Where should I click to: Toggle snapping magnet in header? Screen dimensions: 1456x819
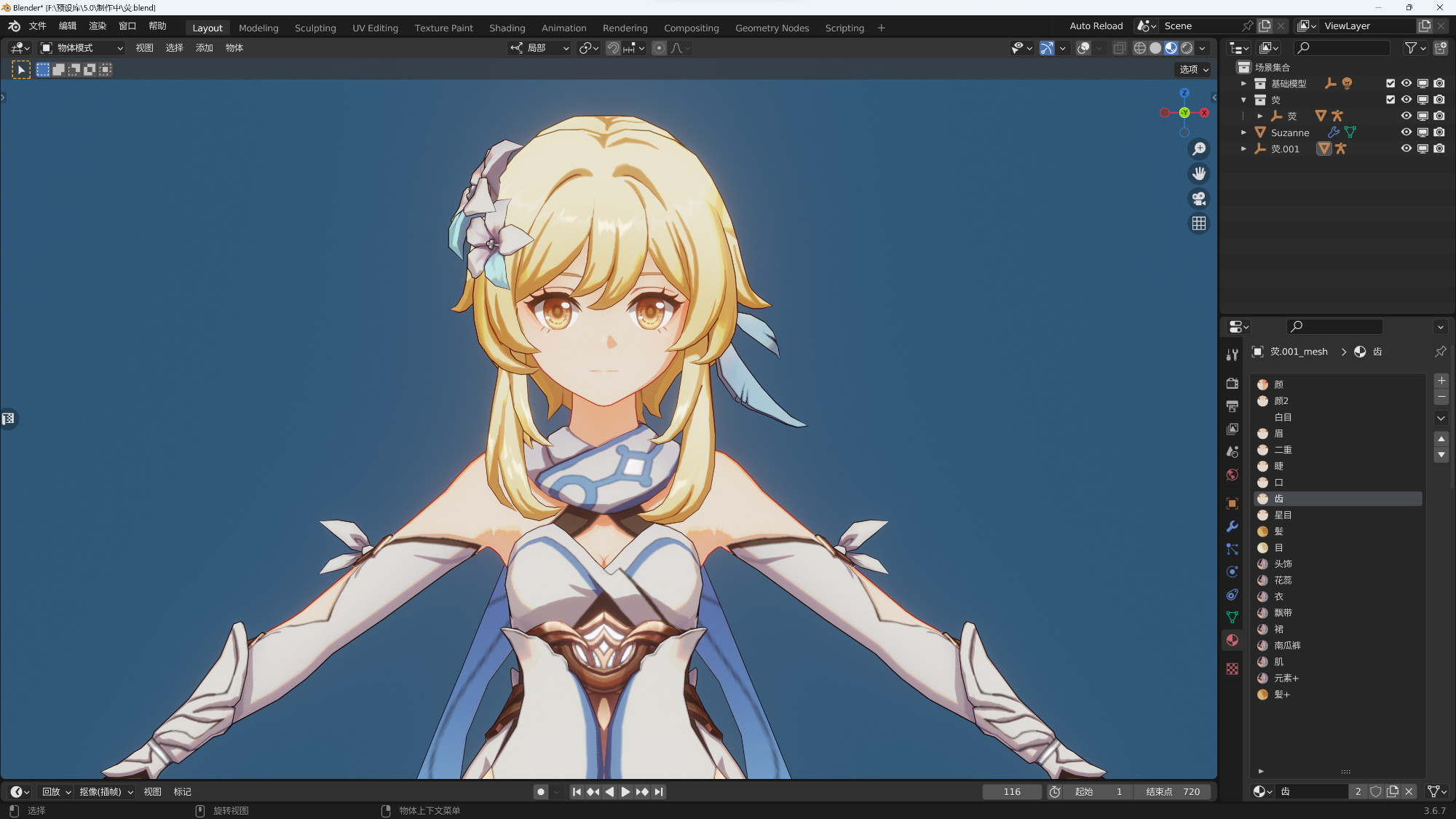tap(613, 48)
